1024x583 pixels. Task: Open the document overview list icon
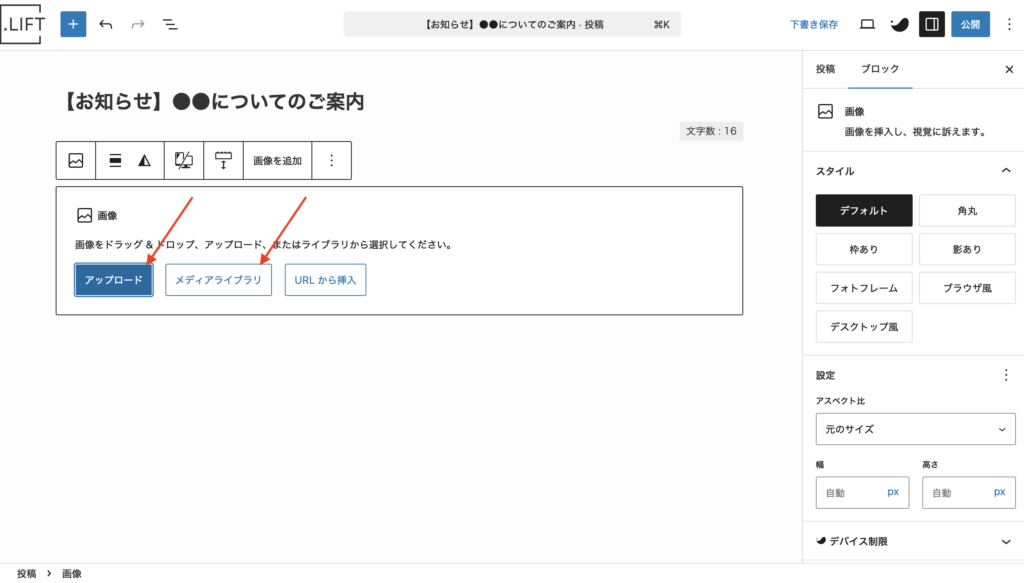[170, 24]
